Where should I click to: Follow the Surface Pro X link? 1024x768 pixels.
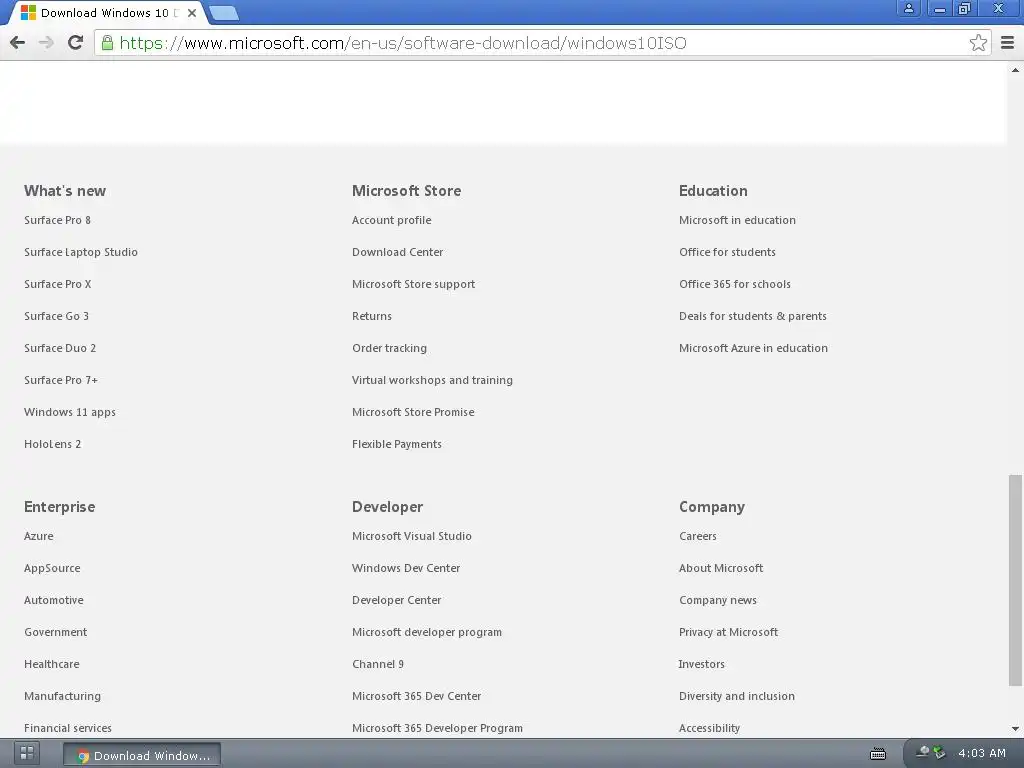click(x=57, y=284)
